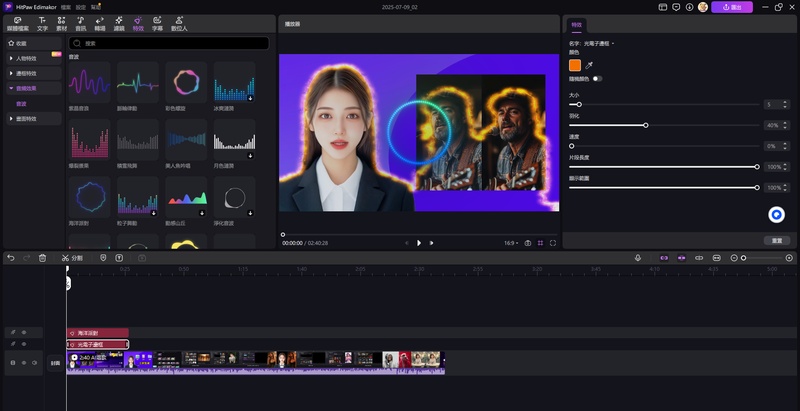Toggle the 隨機顏色 random color switch
This screenshot has height=411, width=800.
coord(597,79)
